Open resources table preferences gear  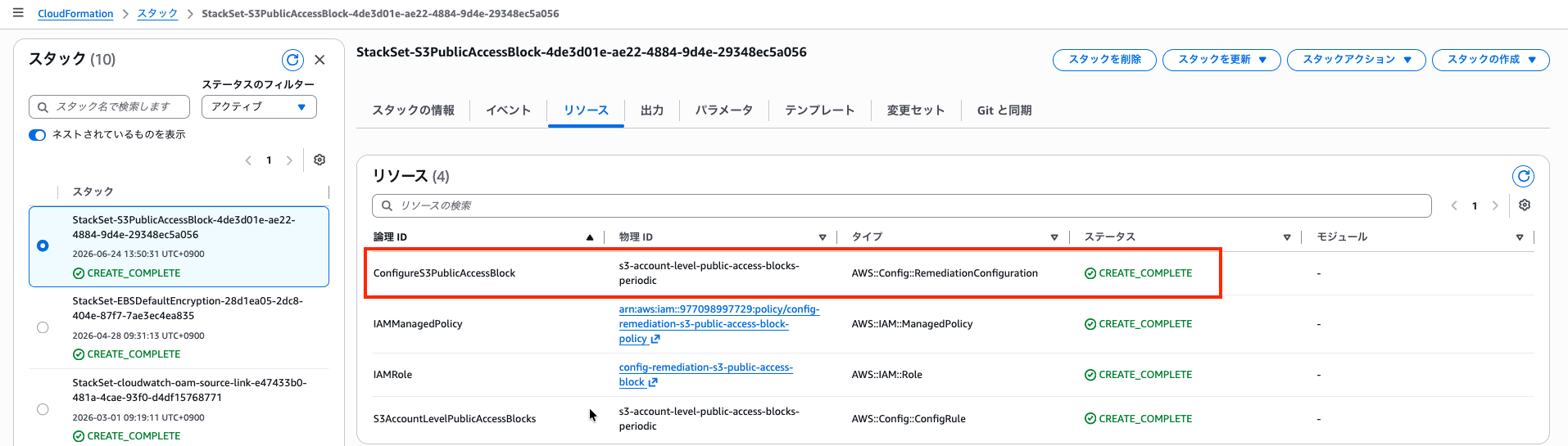pyautogui.click(x=1525, y=205)
